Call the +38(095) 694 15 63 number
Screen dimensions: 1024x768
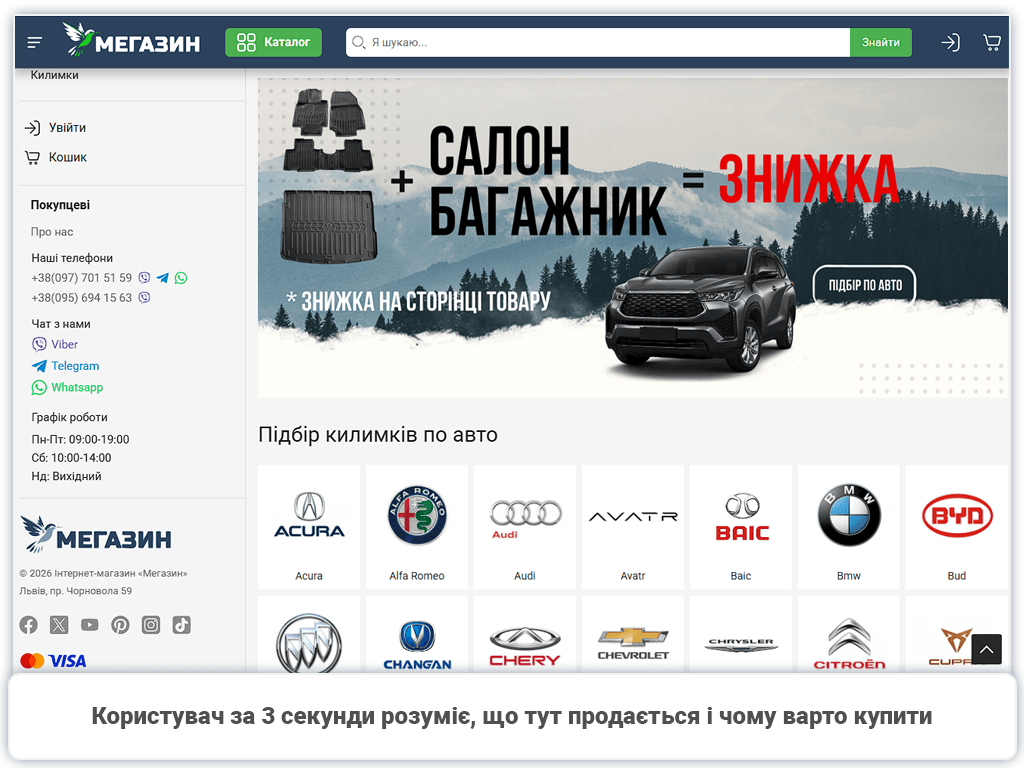point(81,297)
